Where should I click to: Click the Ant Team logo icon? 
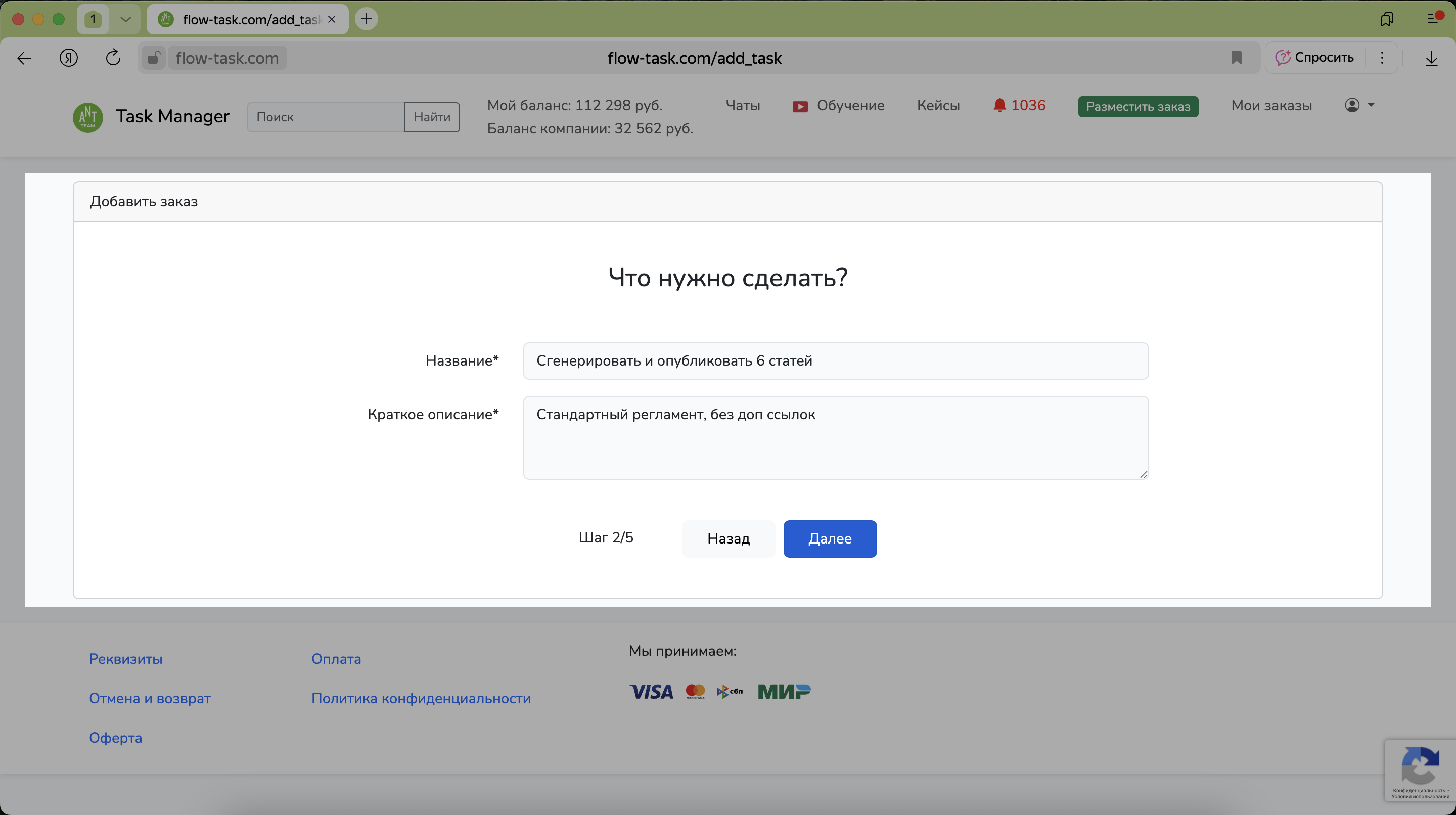point(87,117)
